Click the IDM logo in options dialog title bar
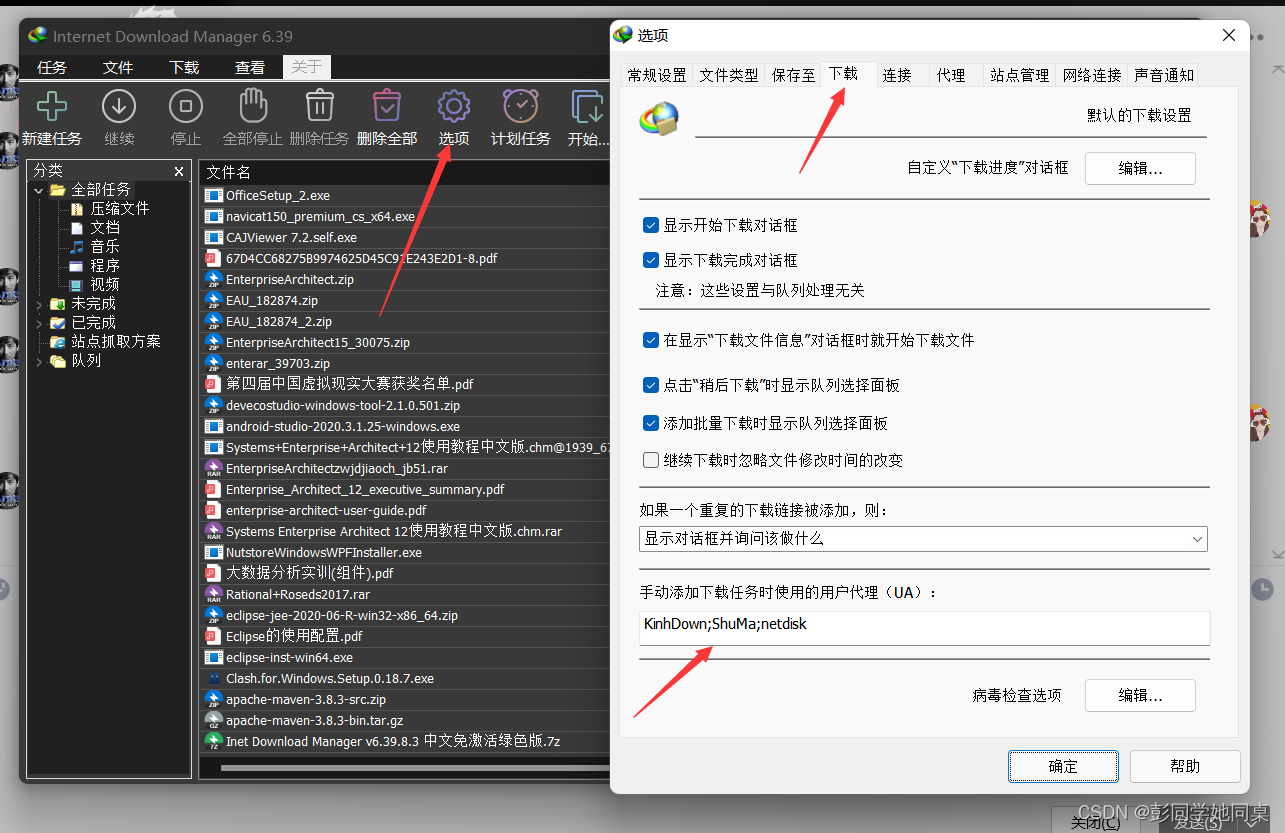The width and height of the screenshot is (1285, 833). pos(623,35)
